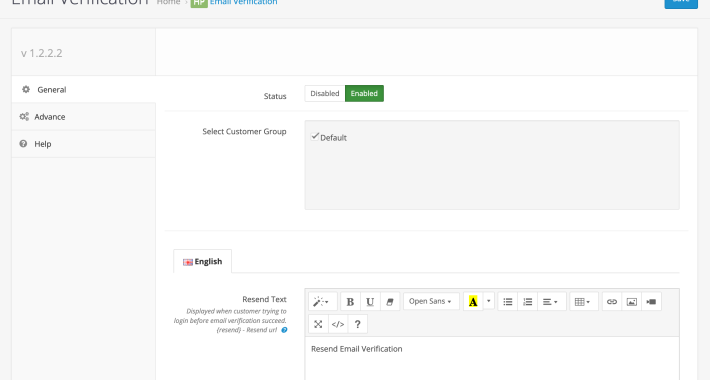Toggle the Default customer group checkbox
This screenshot has width=710, height=380.
[315, 136]
